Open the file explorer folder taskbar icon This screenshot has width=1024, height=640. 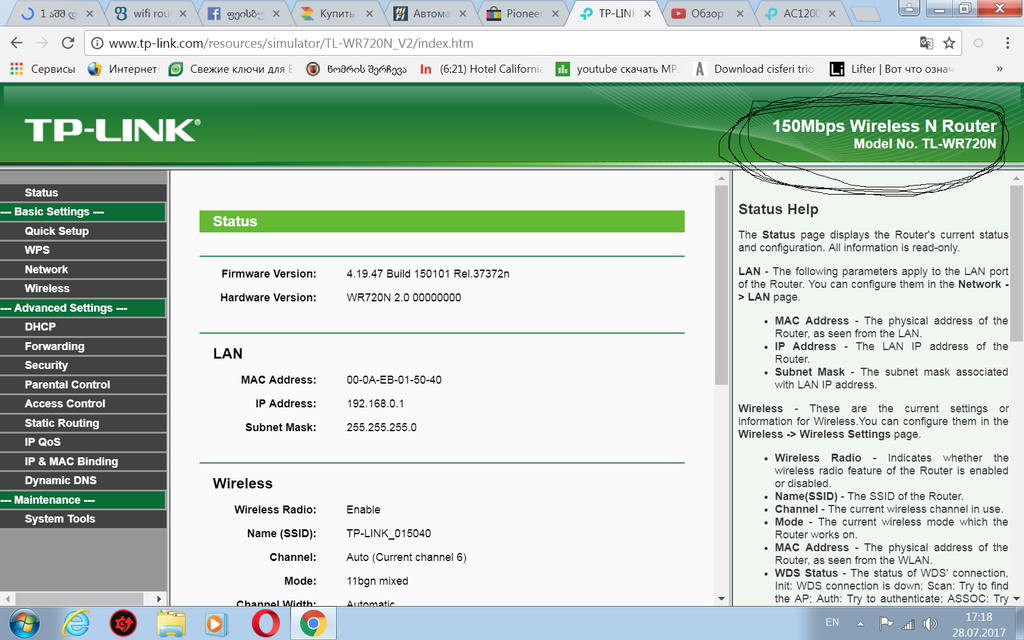pos(171,624)
